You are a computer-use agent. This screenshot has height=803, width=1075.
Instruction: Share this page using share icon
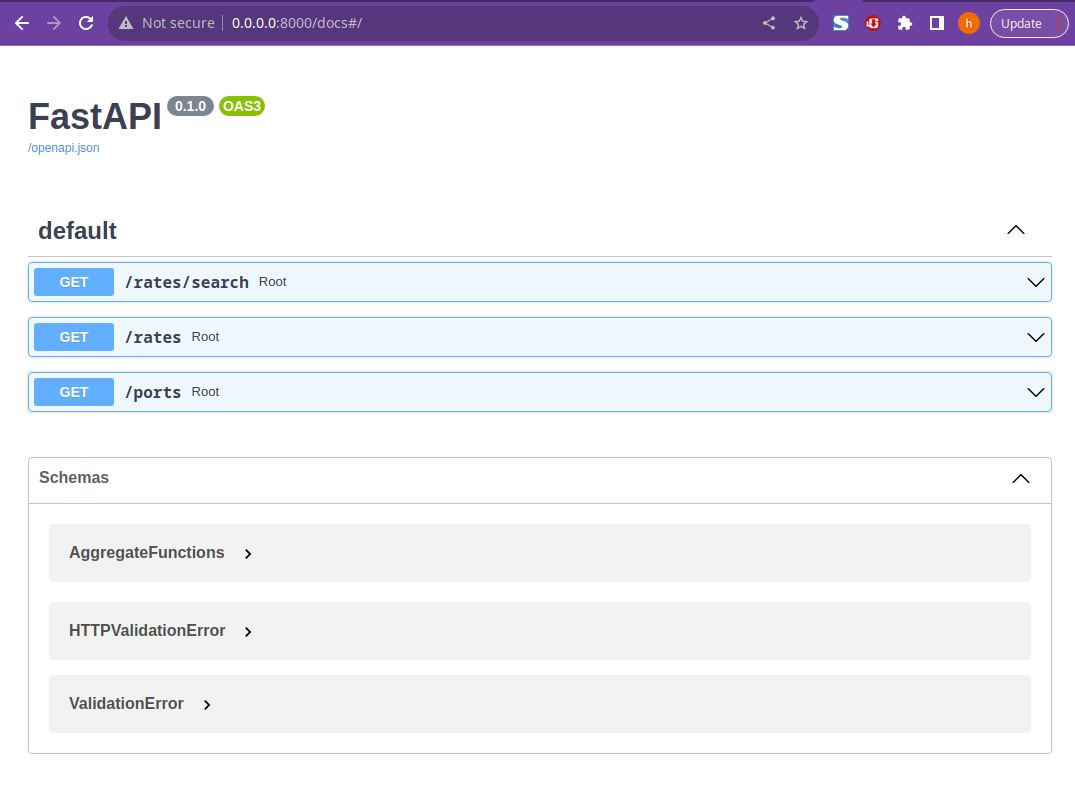point(769,23)
